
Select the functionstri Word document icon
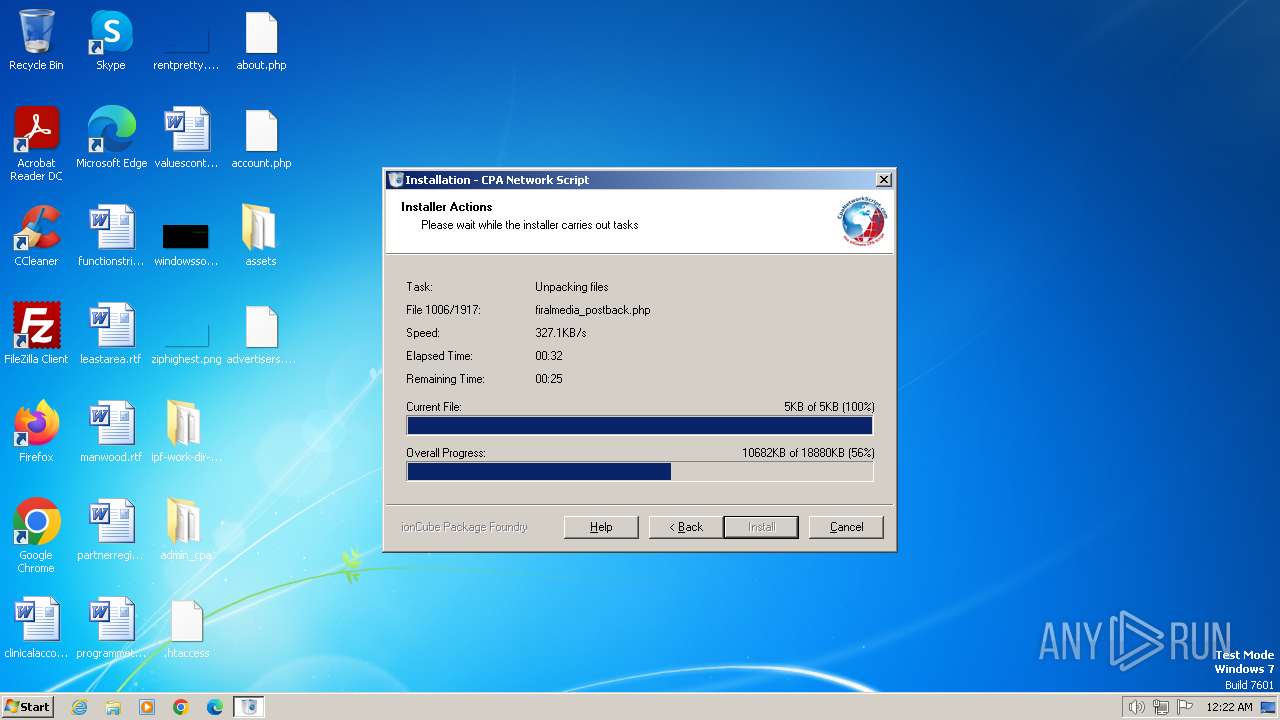[x=111, y=236]
